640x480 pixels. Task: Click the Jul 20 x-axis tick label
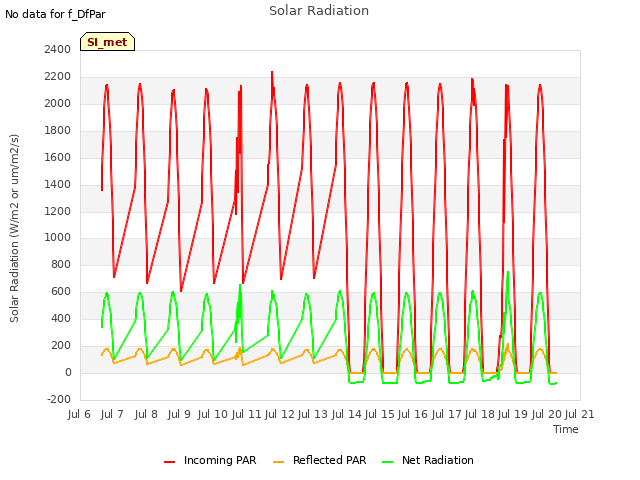click(547, 414)
